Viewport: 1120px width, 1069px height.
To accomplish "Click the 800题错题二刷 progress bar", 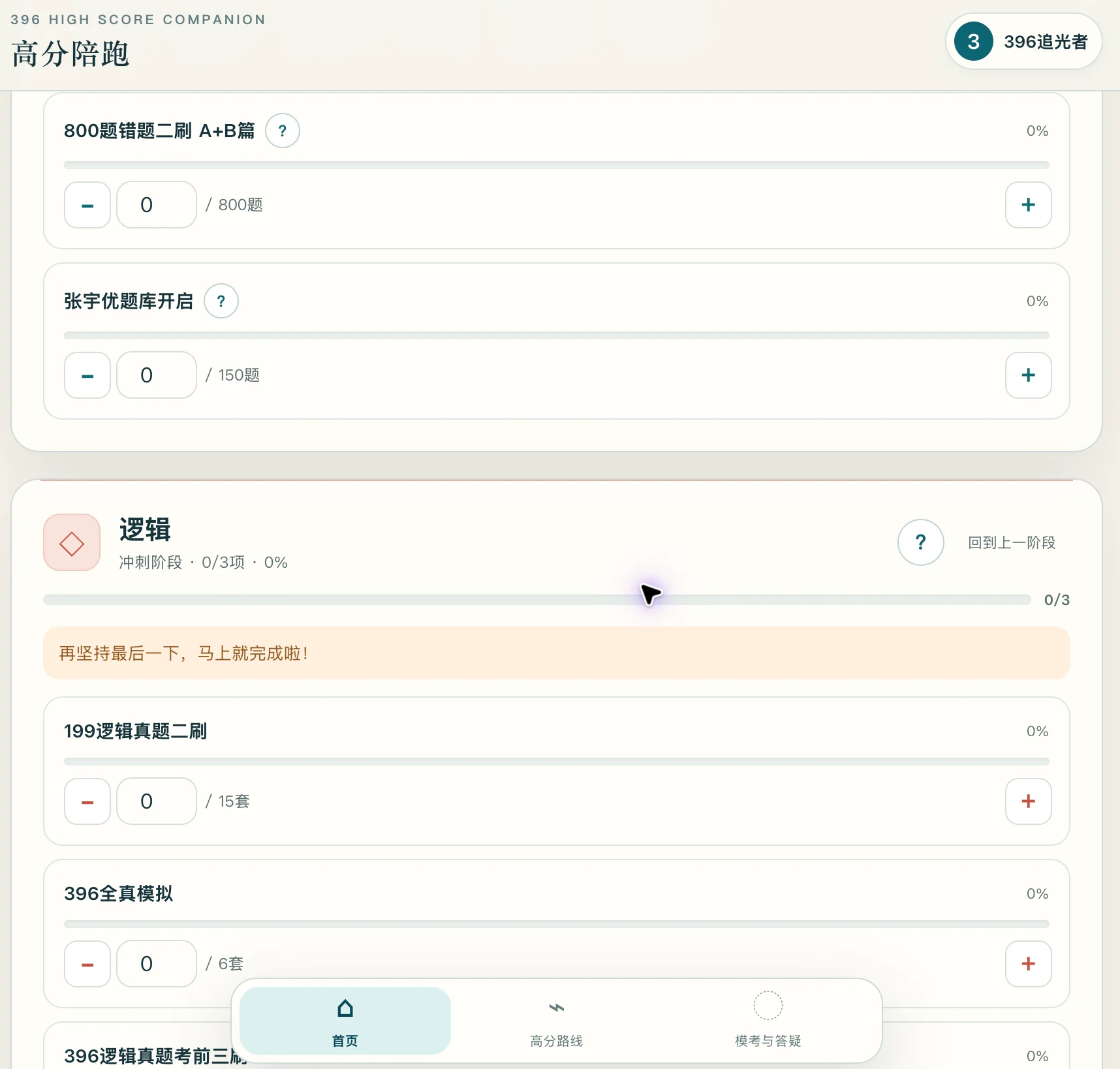I will coord(557,165).
